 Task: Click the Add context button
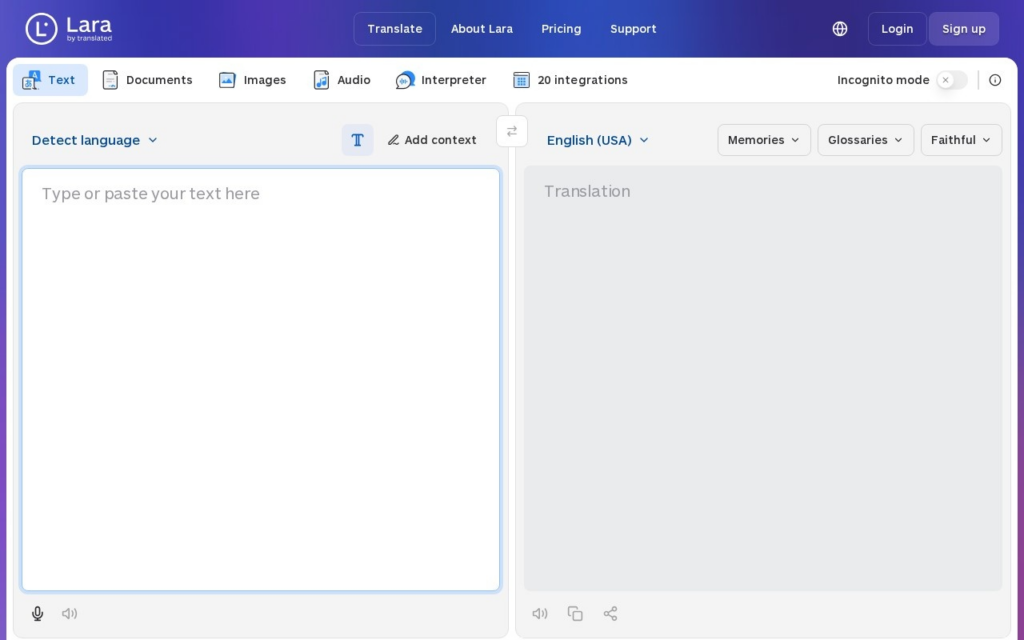coord(432,140)
